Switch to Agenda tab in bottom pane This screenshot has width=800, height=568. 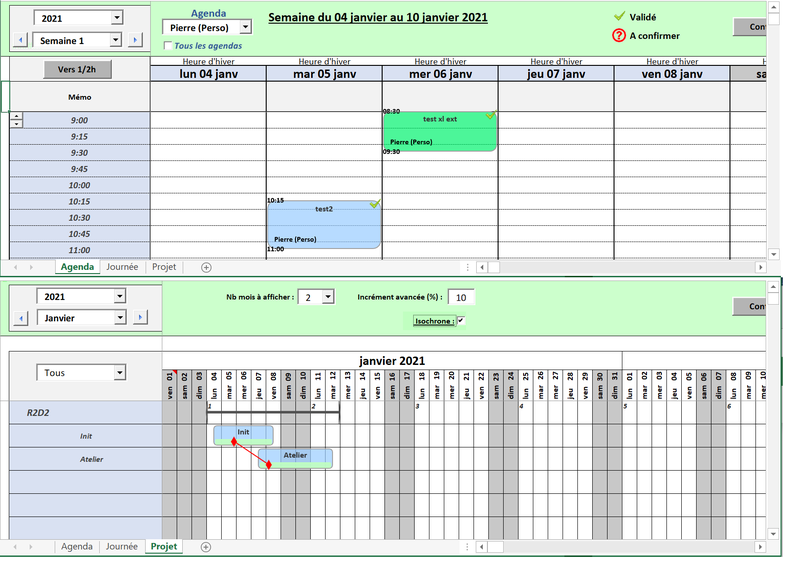click(x=77, y=547)
